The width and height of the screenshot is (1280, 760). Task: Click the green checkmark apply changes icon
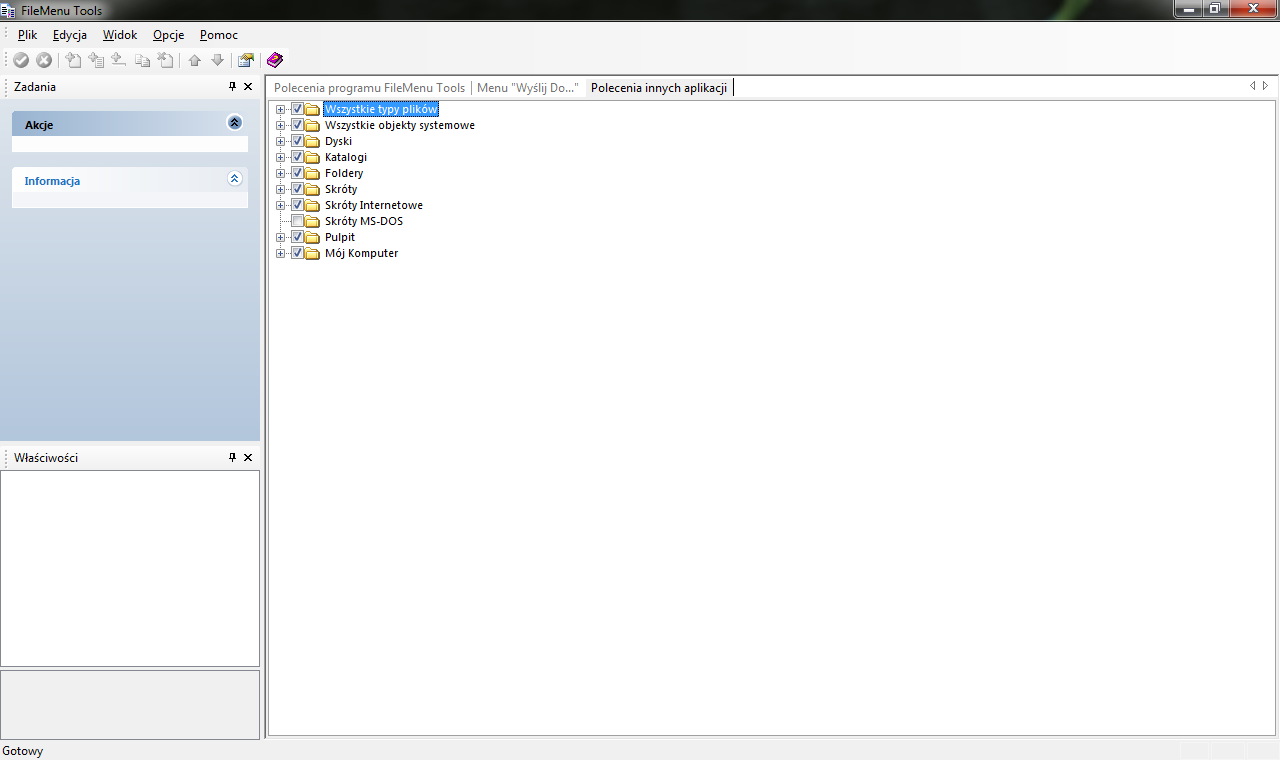[21, 60]
